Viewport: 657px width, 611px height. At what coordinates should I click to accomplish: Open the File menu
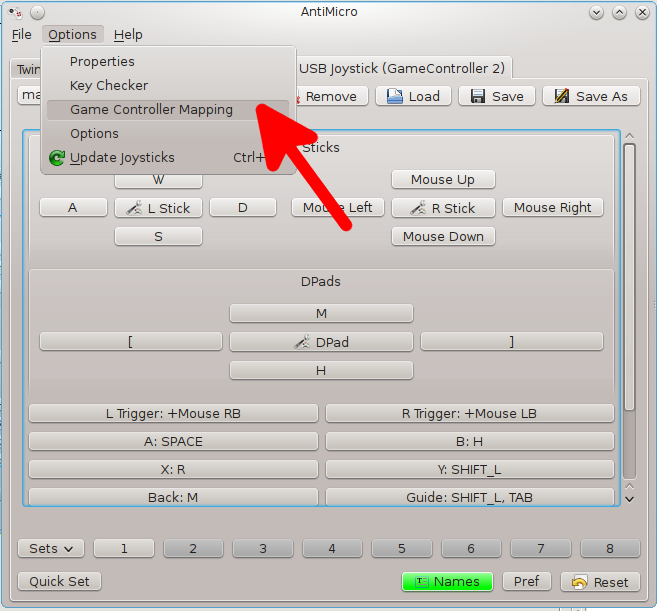21,34
